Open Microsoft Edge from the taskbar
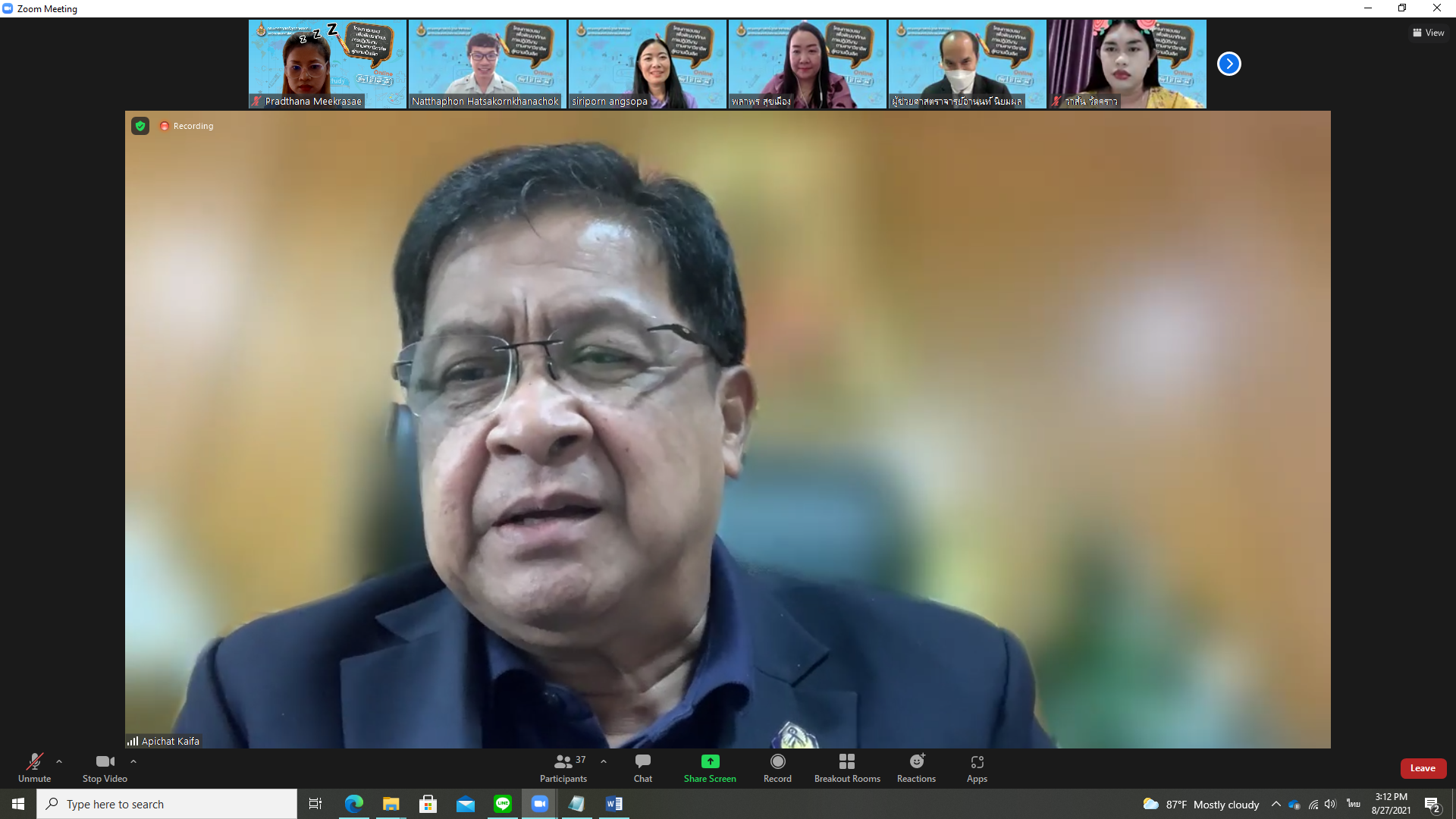The height and width of the screenshot is (819, 1456). pyautogui.click(x=354, y=804)
